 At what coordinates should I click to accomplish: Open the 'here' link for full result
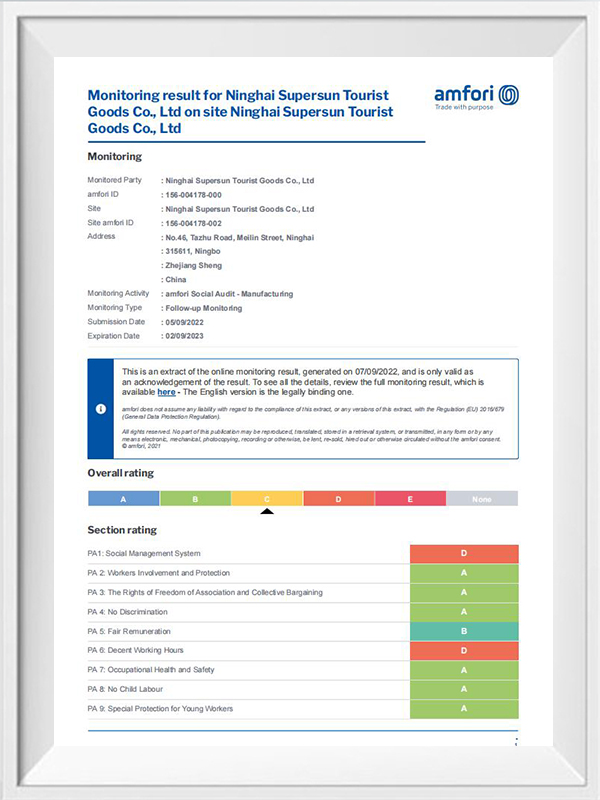(x=166, y=392)
